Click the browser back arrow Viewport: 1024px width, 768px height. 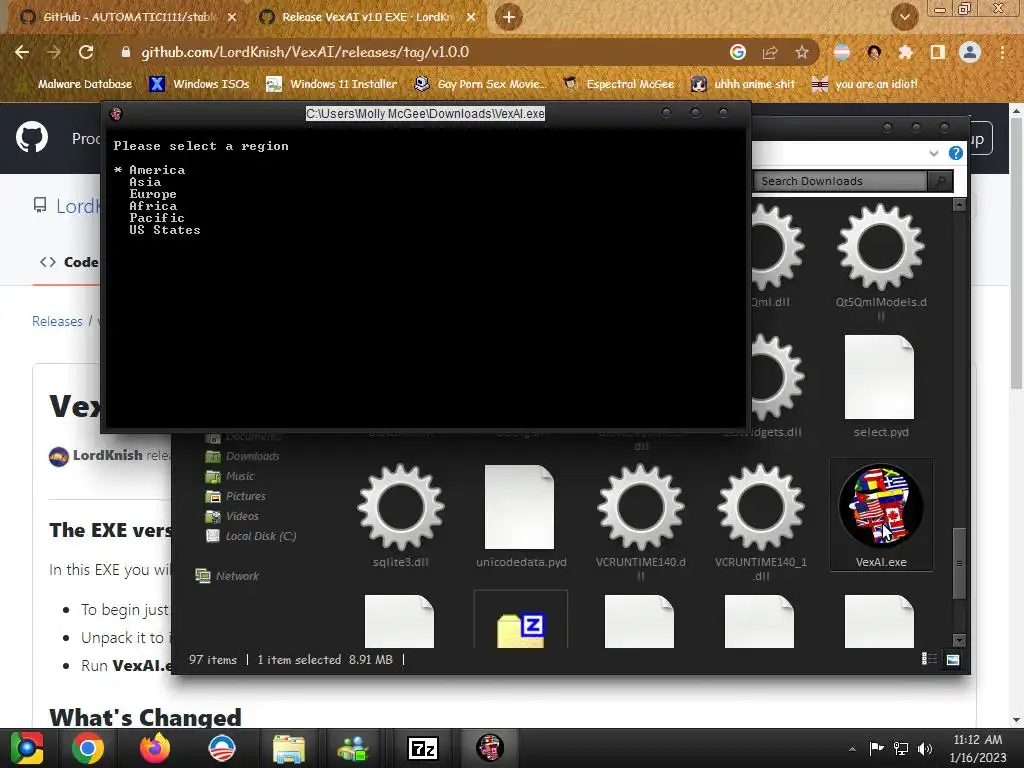[22, 52]
